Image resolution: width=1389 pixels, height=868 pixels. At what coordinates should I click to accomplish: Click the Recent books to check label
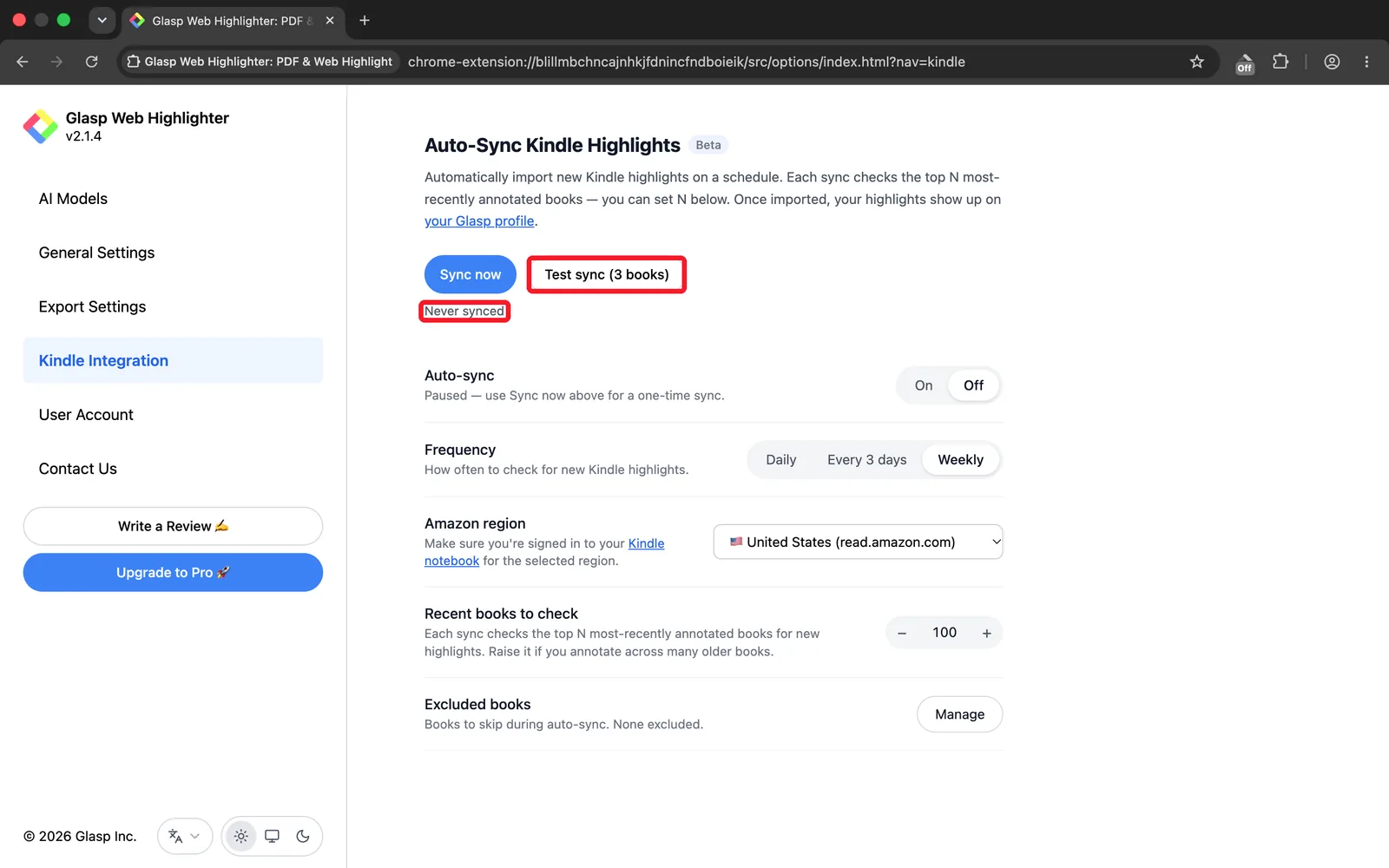click(501, 614)
